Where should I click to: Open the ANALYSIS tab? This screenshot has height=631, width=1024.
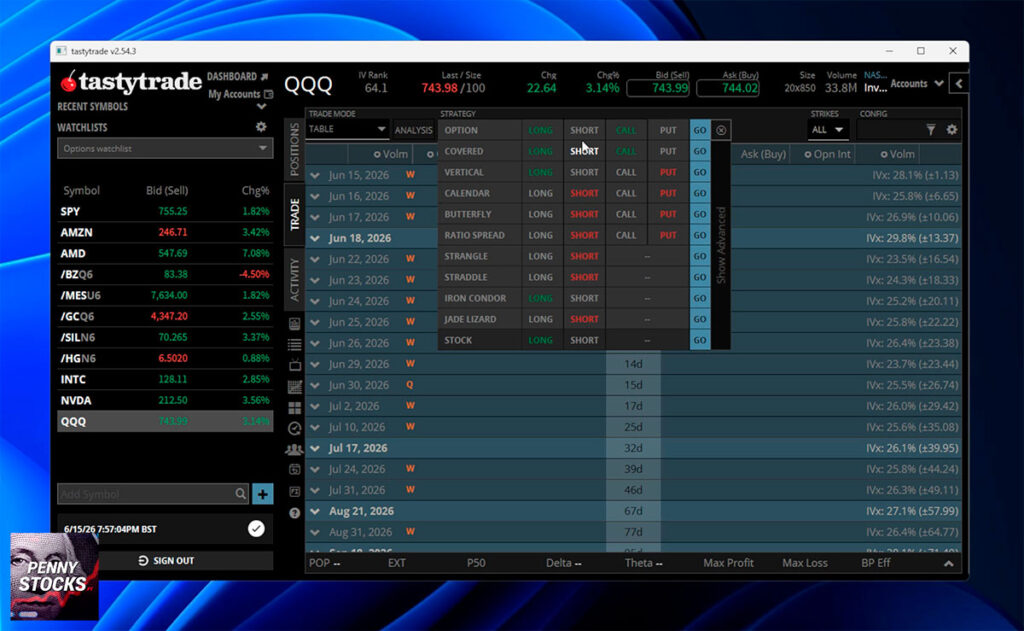point(413,130)
